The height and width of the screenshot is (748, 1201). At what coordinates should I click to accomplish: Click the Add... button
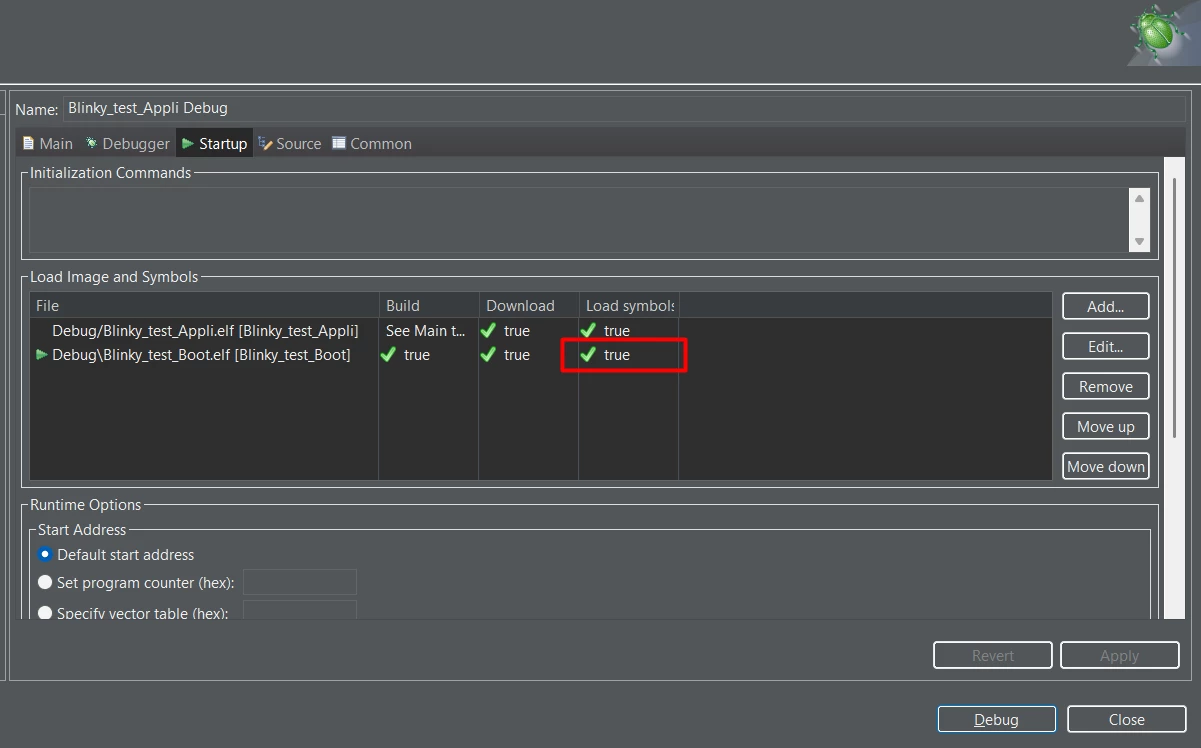(x=1105, y=306)
